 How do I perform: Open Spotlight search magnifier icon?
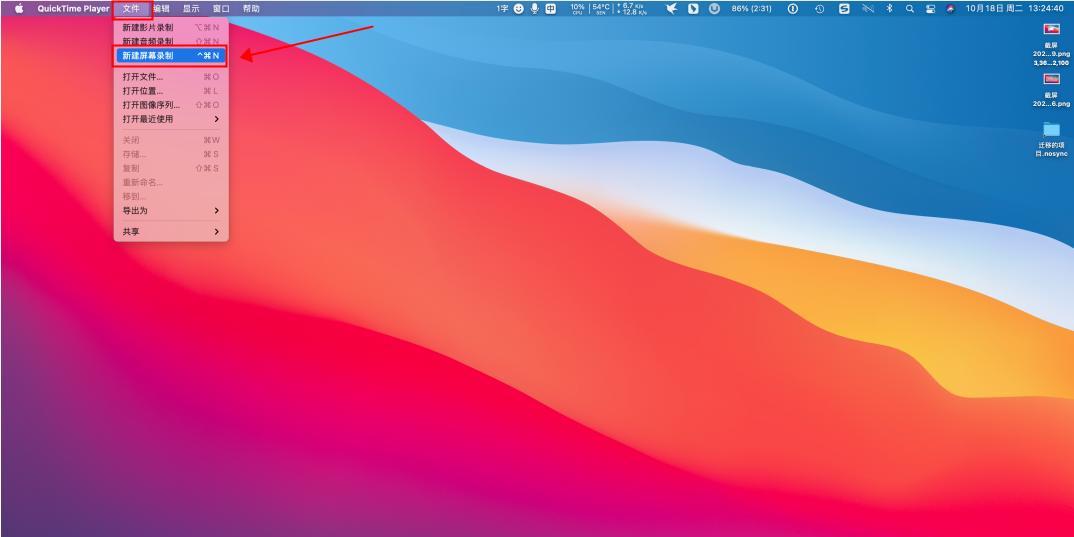click(x=910, y=9)
